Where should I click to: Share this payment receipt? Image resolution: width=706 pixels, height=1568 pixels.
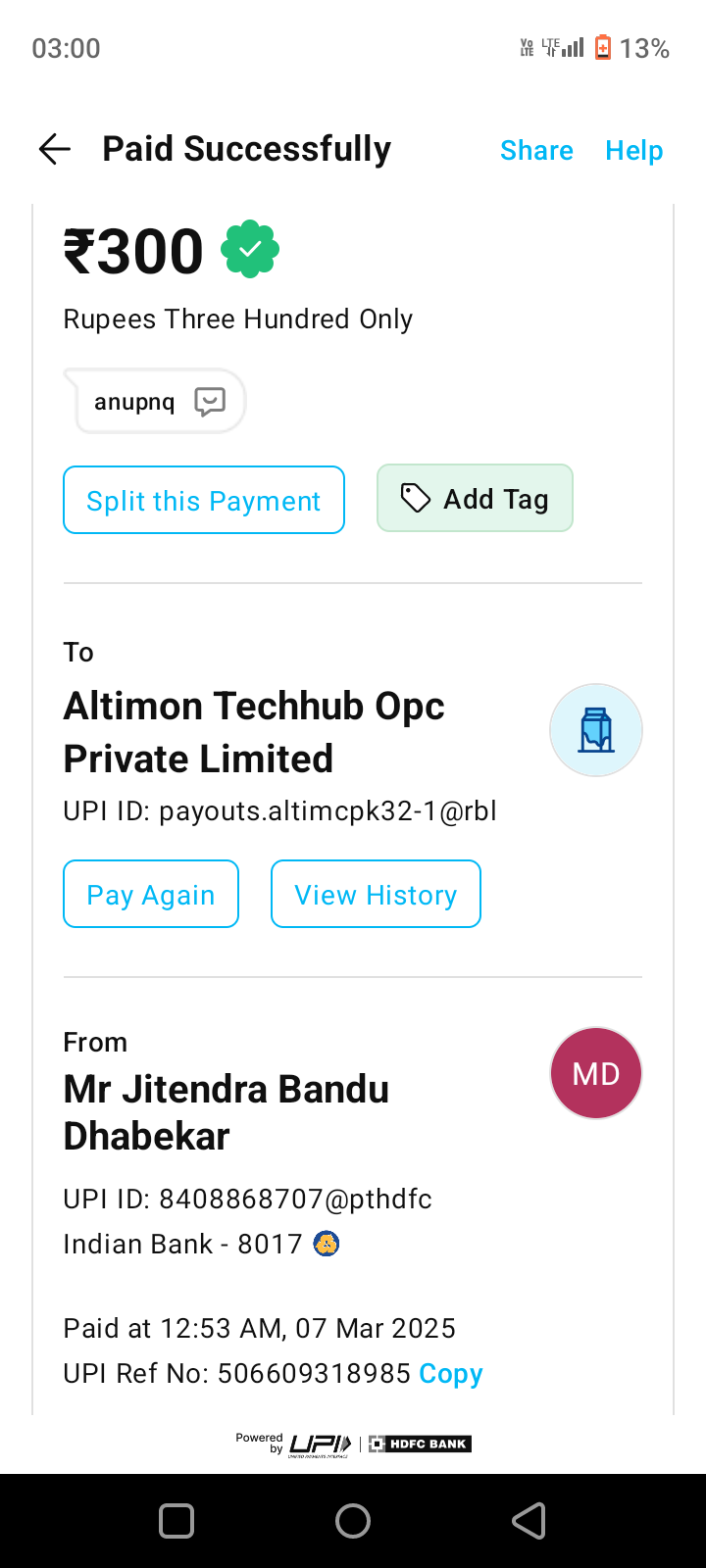(x=536, y=150)
